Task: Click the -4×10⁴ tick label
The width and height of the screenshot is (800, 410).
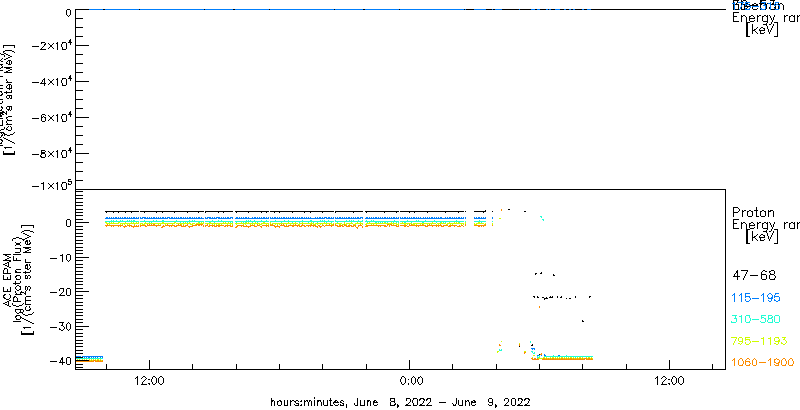Action: [x=50, y=82]
